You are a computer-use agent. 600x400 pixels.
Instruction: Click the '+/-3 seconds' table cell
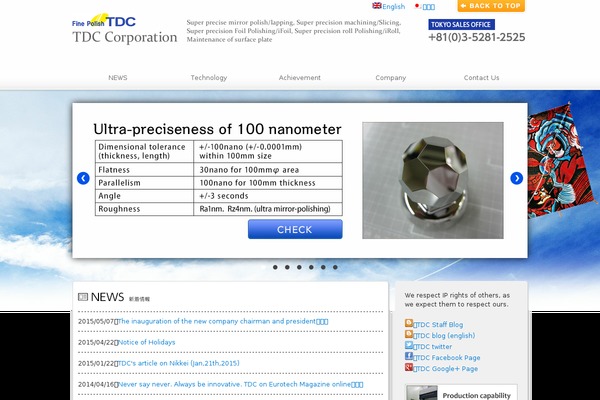click(268, 196)
